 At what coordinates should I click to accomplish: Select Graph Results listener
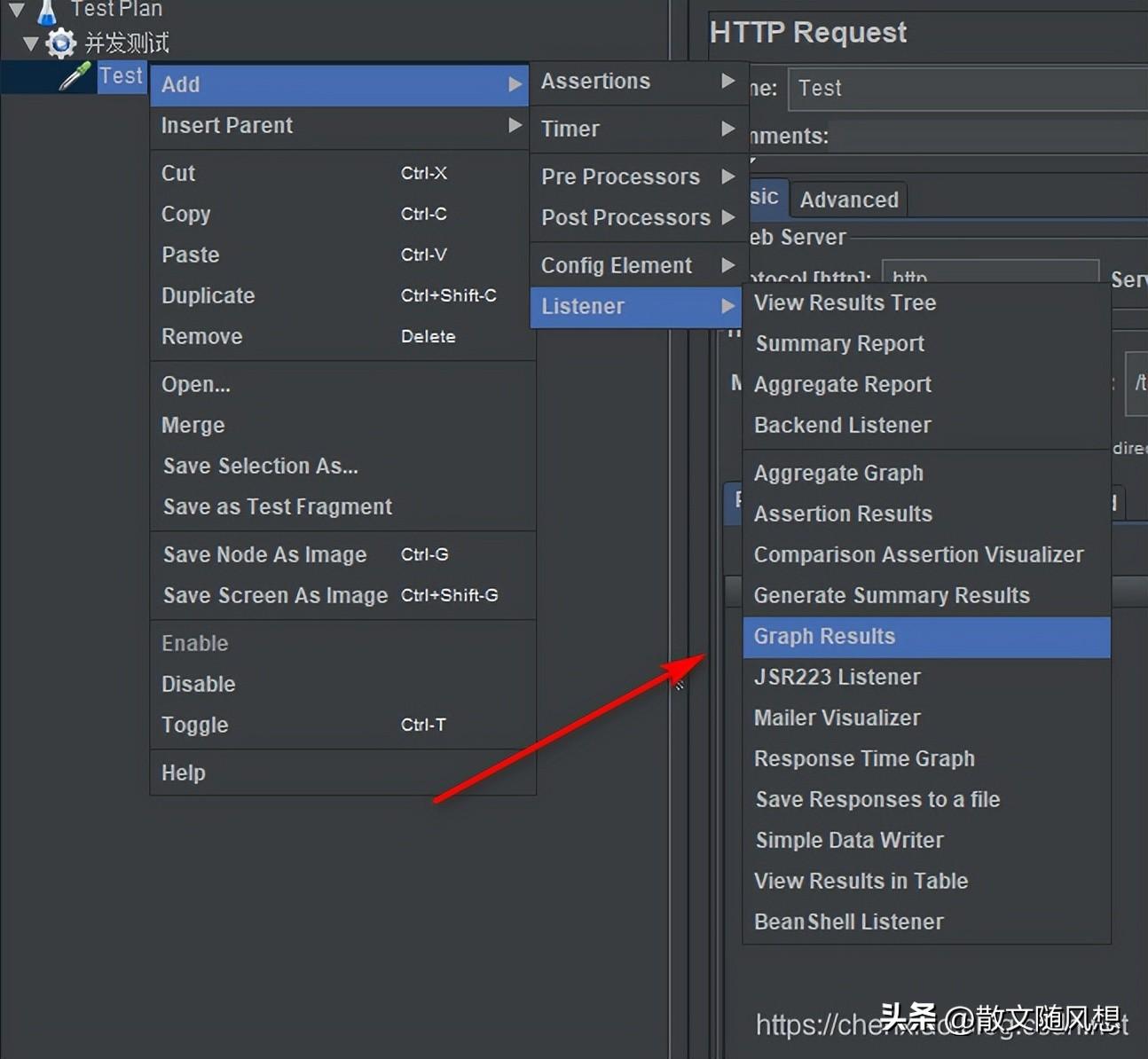click(x=926, y=637)
